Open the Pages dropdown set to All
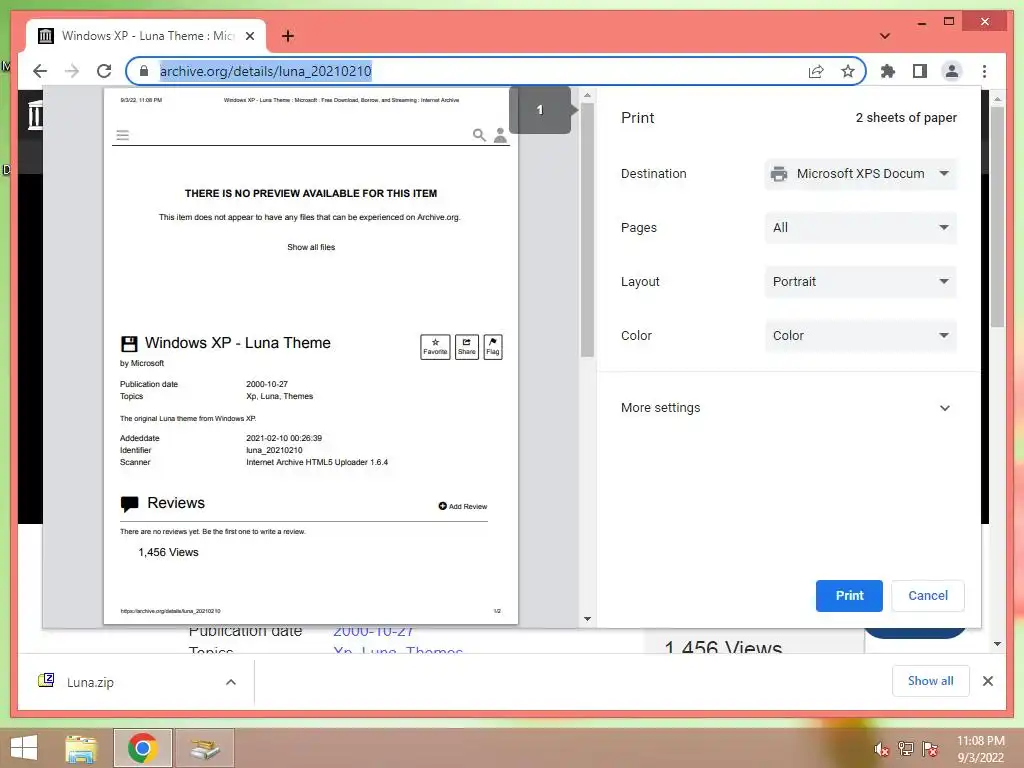 click(861, 228)
